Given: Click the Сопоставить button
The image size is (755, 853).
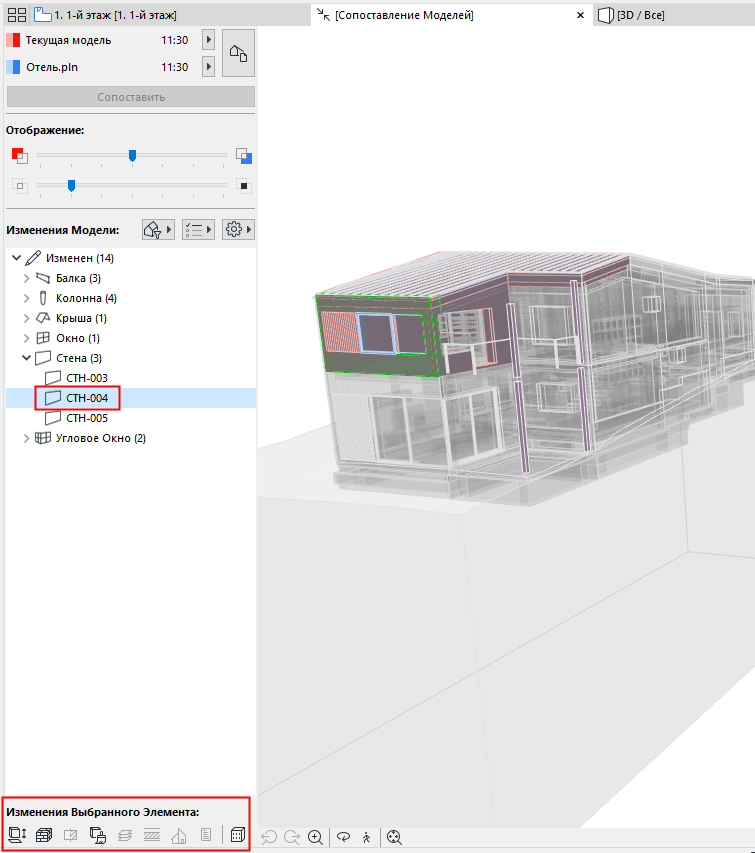Looking at the screenshot, I should pos(131,97).
